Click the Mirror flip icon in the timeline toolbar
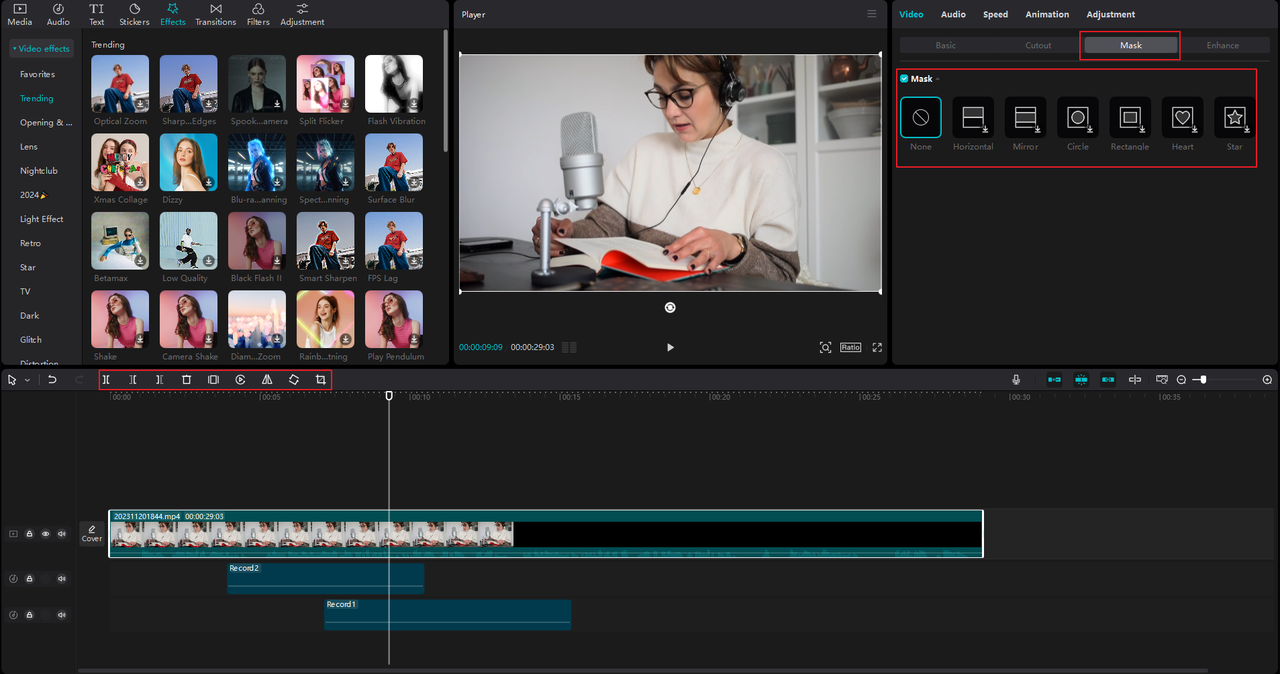The width and height of the screenshot is (1280, 674). tap(267, 380)
